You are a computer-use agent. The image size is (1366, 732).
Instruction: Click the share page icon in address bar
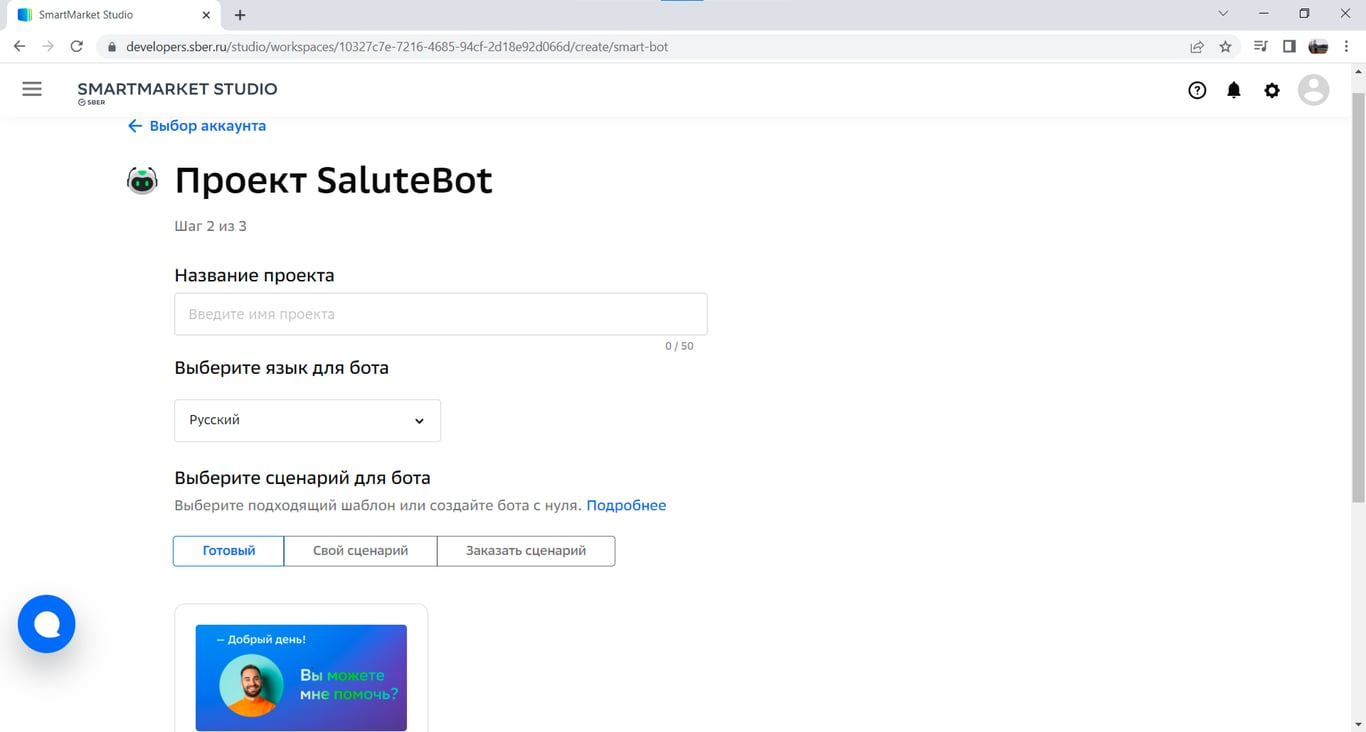(1196, 46)
